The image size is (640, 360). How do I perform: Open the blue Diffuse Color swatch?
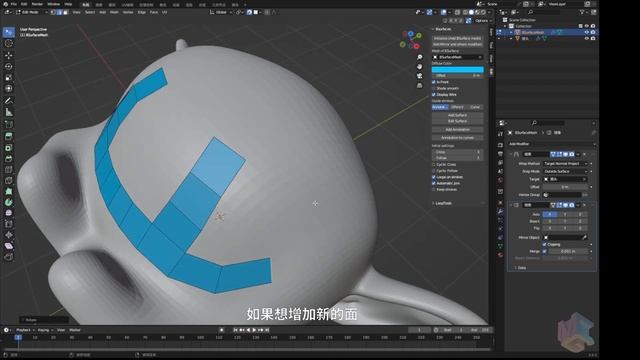[x=458, y=70]
